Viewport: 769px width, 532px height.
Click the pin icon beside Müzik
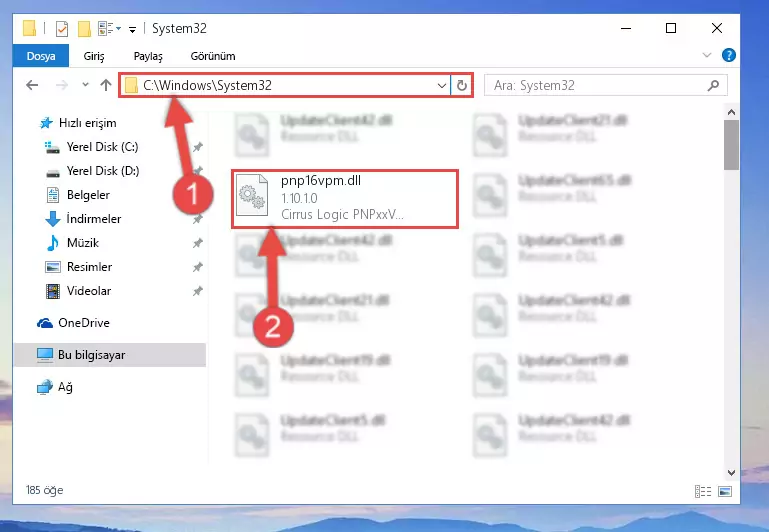point(197,243)
